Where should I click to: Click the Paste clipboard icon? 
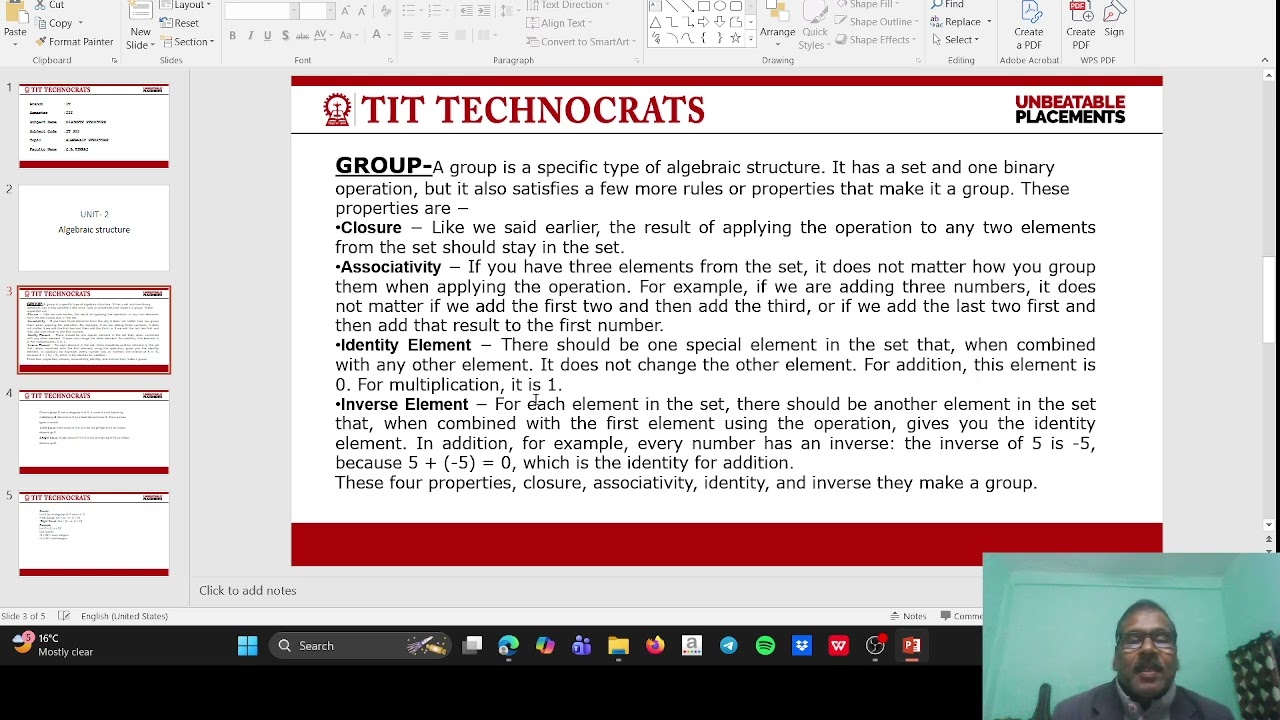click(x=15, y=10)
